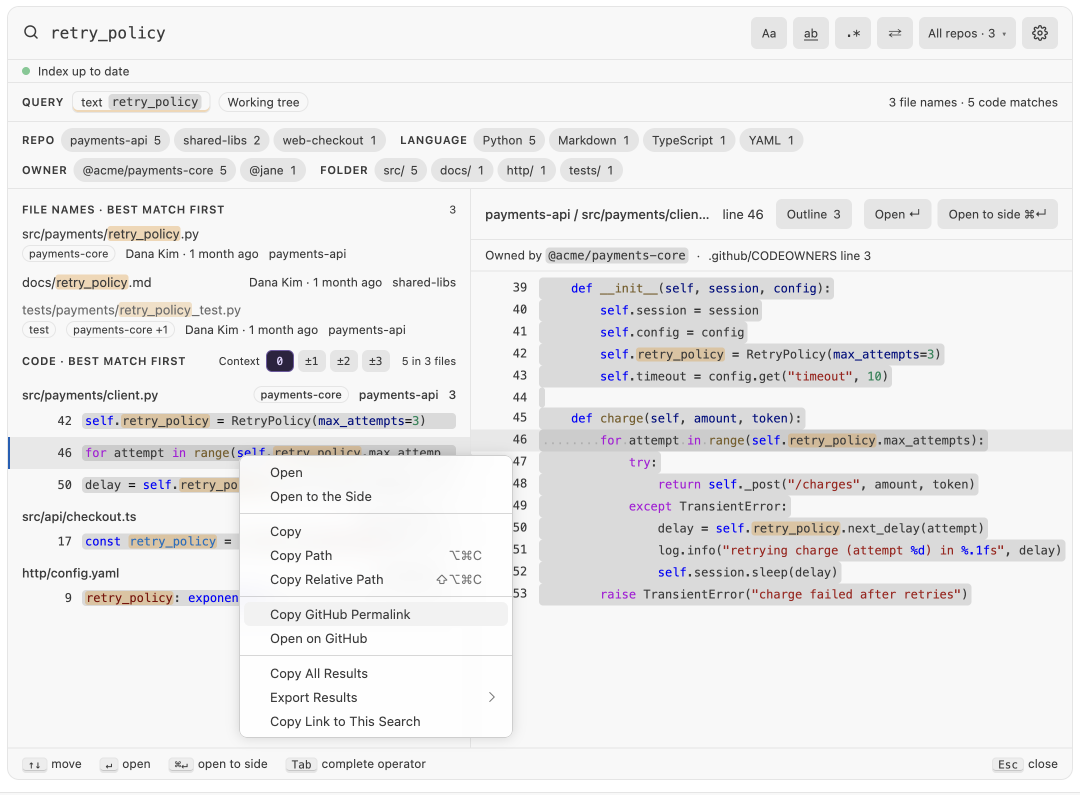Image resolution: width=1080 pixels, height=795 pixels.
Task: Open src/payments/retry_policy.py file result
Action: point(238,243)
